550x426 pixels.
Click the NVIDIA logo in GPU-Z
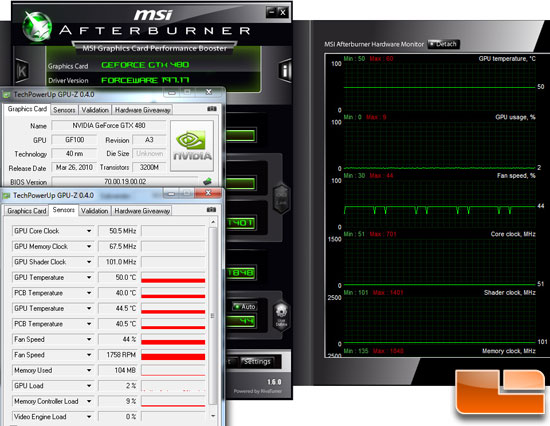tap(192, 146)
